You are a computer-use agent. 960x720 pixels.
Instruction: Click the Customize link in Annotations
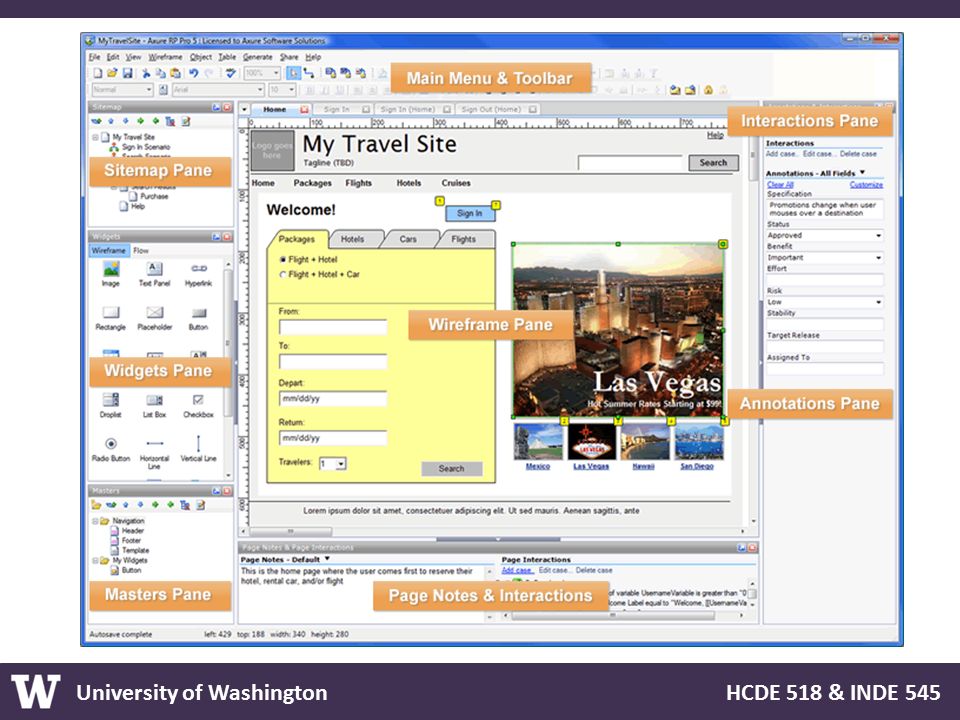[x=866, y=184]
